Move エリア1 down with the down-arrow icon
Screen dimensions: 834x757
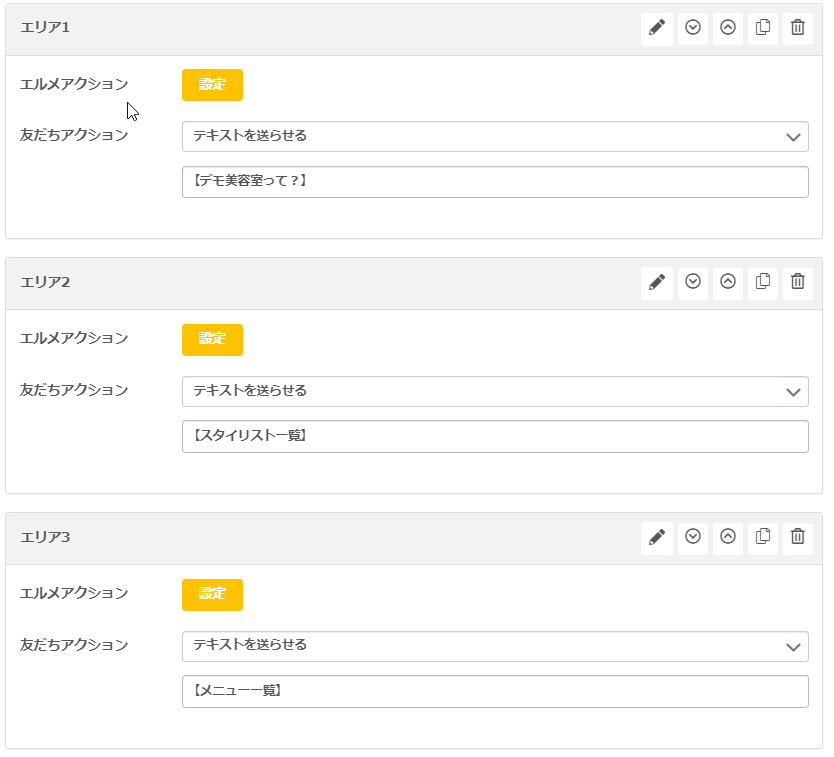click(x=692, y=28)
